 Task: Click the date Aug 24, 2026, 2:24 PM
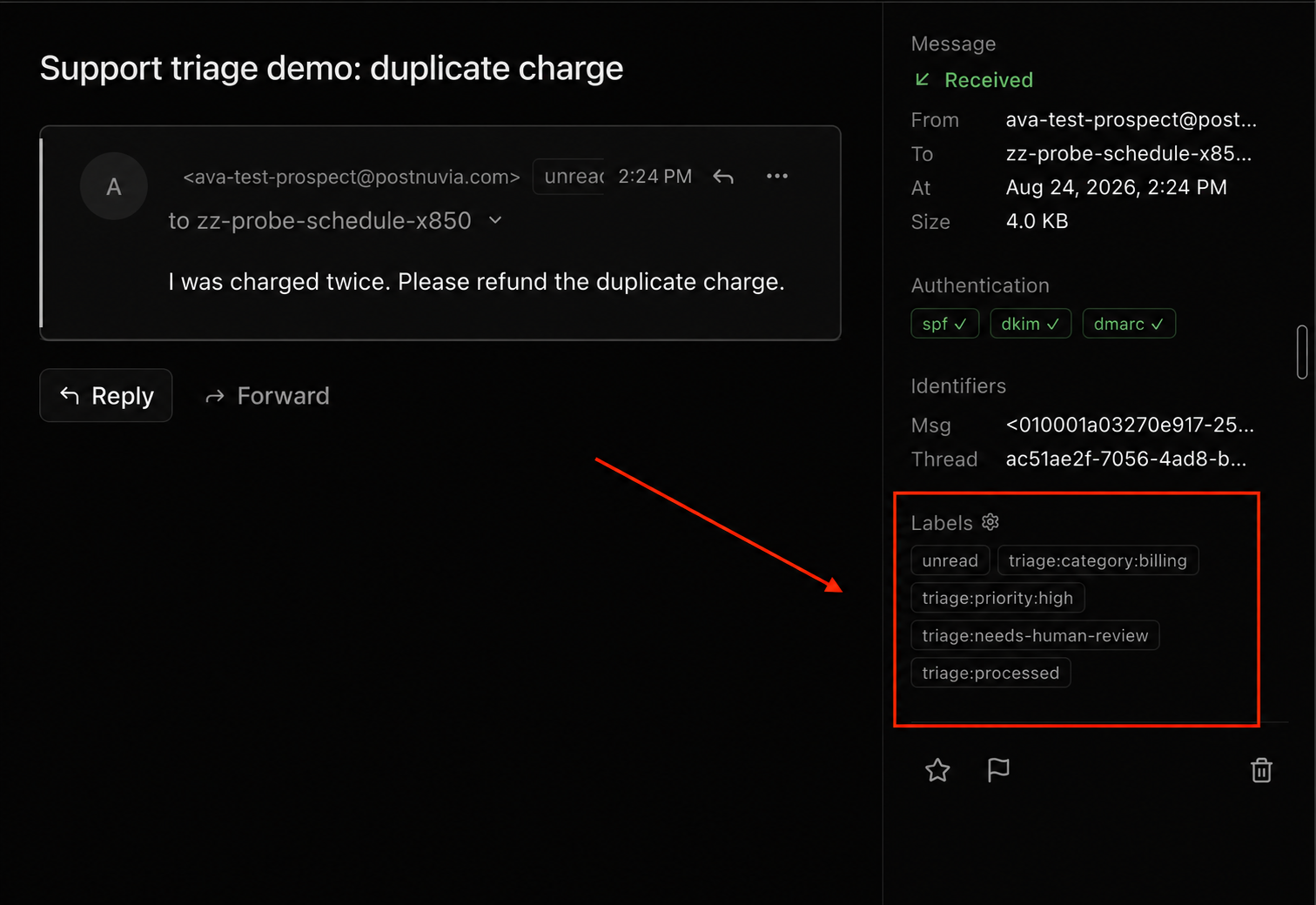(x=1116, y=187)
